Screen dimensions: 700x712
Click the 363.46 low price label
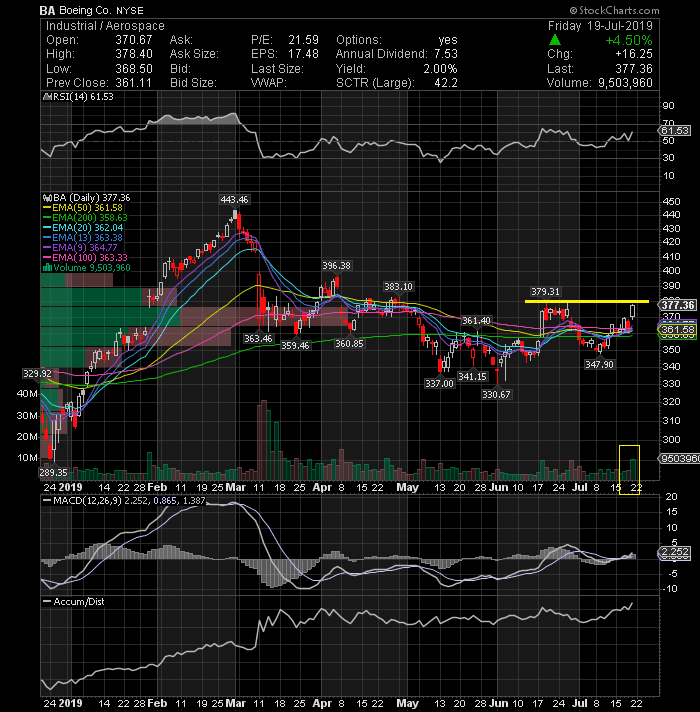pyautogui.click(x=258, y=338)
